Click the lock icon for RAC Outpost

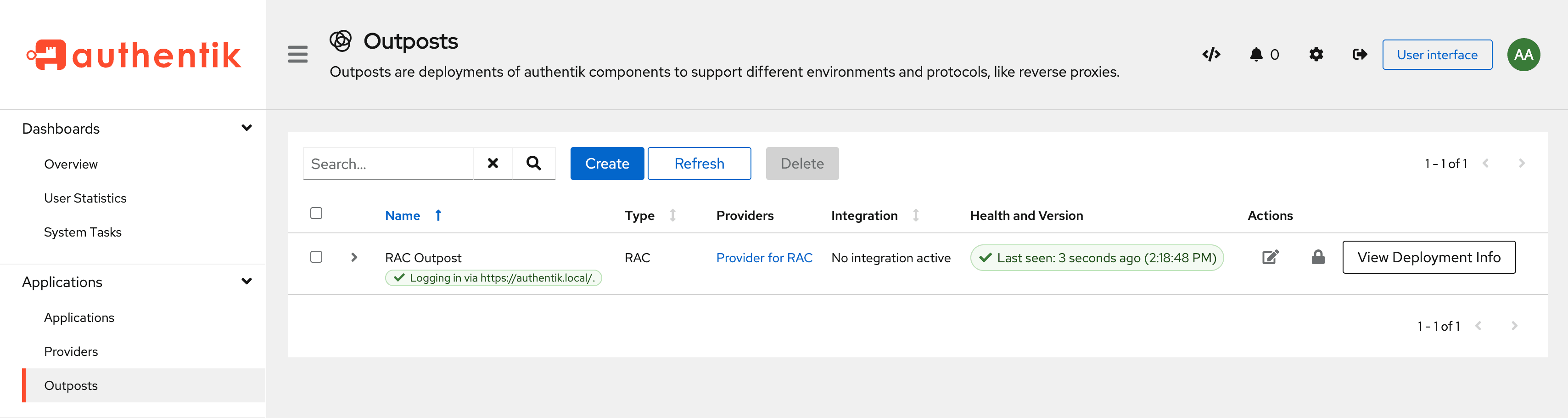click(1318, 257)
